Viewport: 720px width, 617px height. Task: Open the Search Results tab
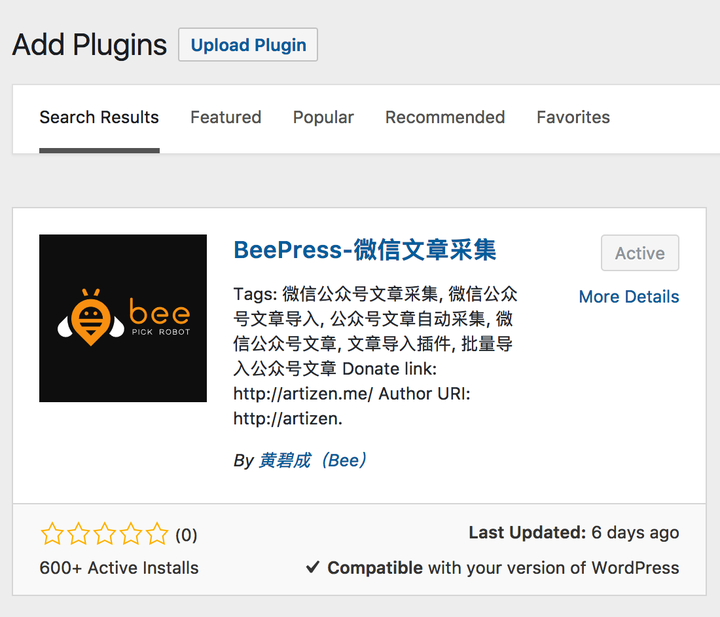tap(99, 117)
